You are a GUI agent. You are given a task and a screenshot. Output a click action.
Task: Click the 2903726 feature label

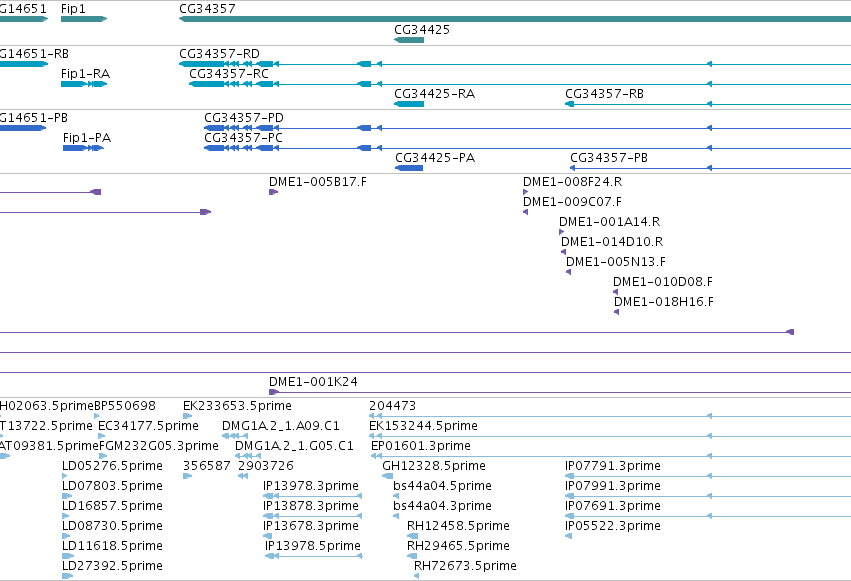tap(266, 466)
